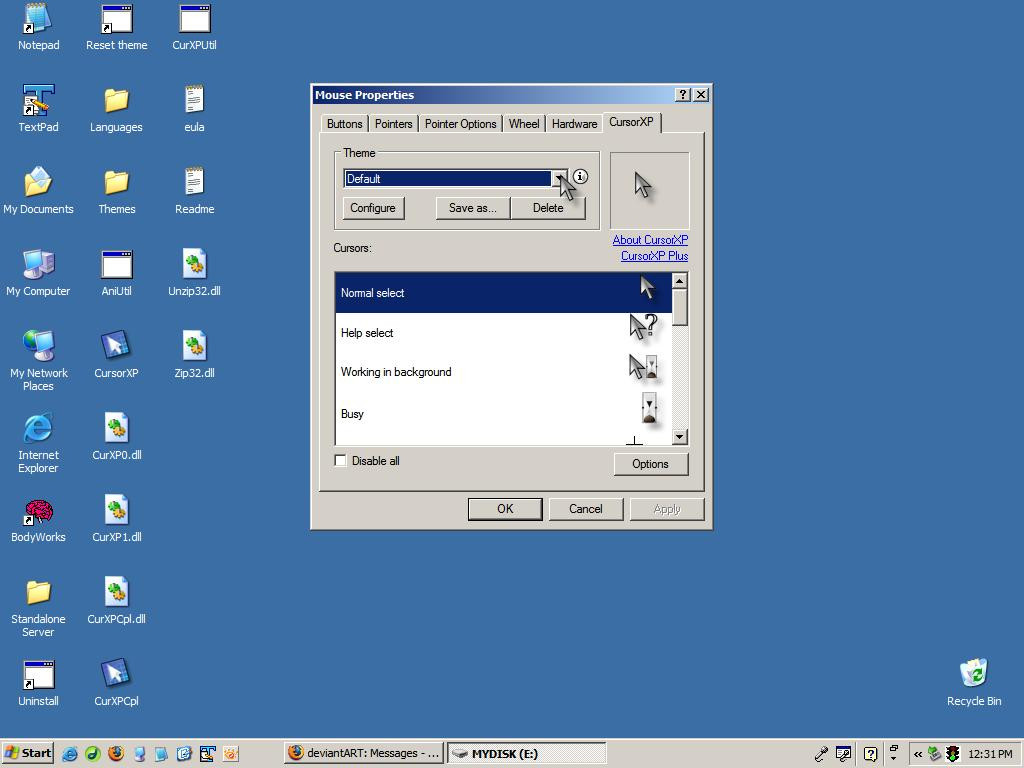Open the Theme dropdown list

(x=560, y=178)
